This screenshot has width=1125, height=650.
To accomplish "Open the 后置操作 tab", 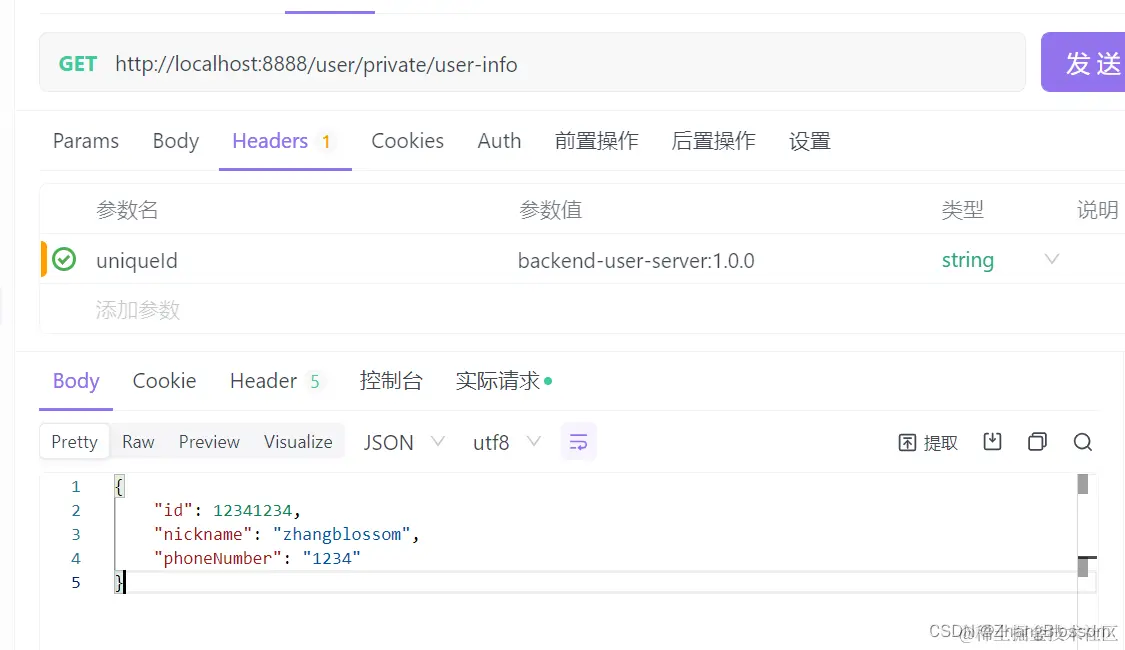I will click(713, 141).
